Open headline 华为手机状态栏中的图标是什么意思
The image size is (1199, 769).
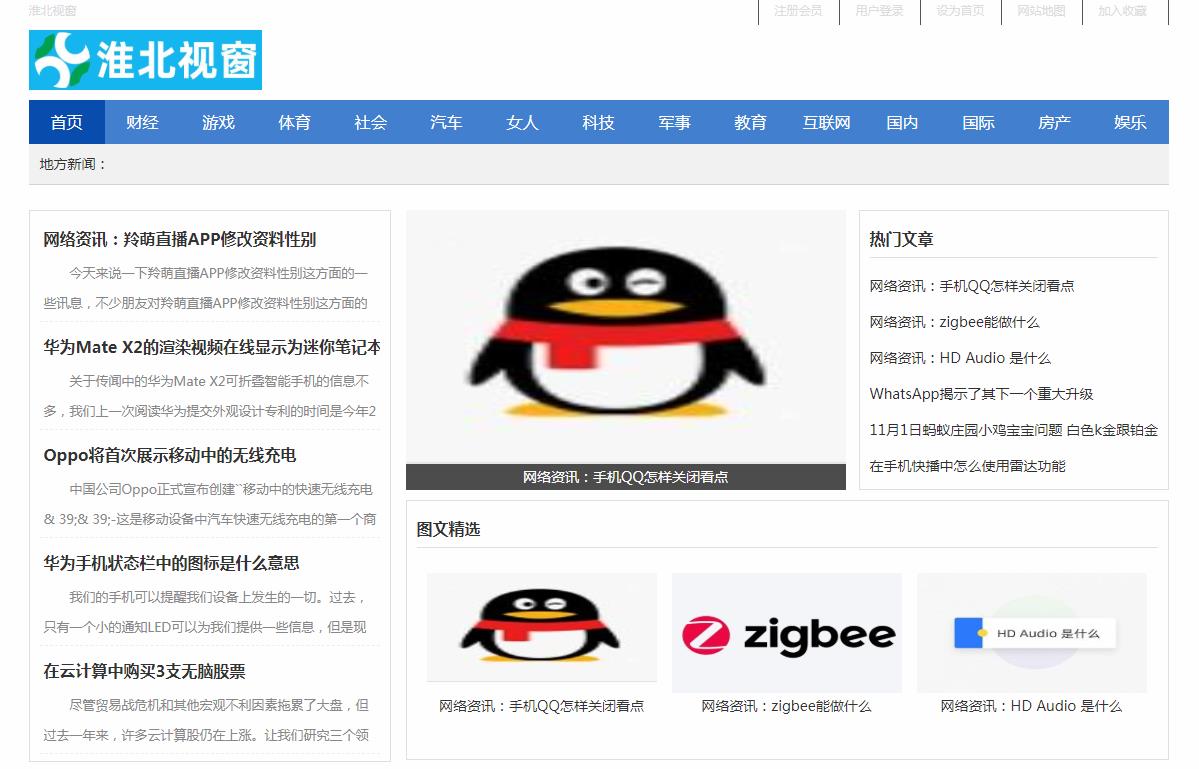(x=171, y=563)
